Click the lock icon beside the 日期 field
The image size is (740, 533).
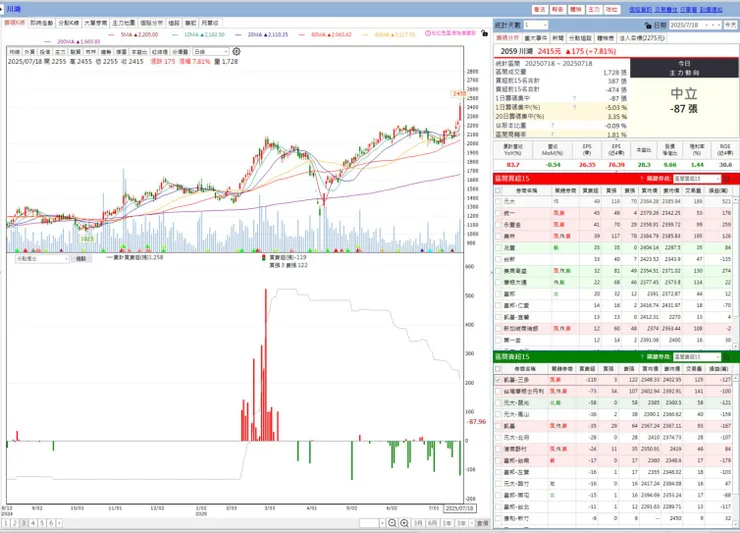click(x=648, y=25)
